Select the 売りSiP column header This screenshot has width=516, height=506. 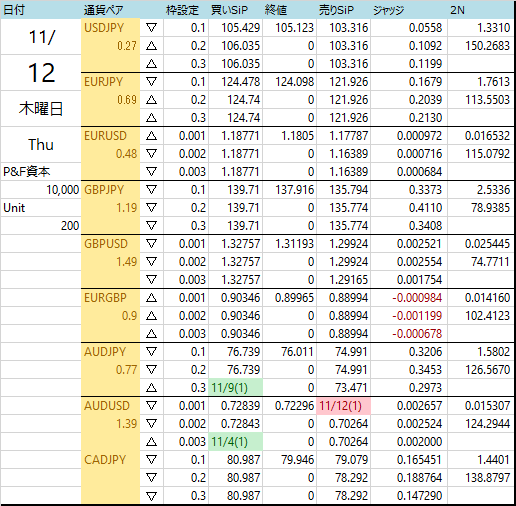[336, 10]
